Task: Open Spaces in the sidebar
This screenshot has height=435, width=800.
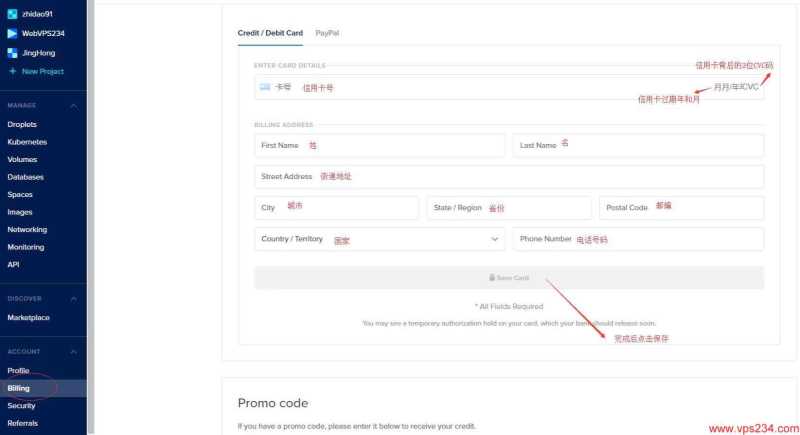Action: 20,195
